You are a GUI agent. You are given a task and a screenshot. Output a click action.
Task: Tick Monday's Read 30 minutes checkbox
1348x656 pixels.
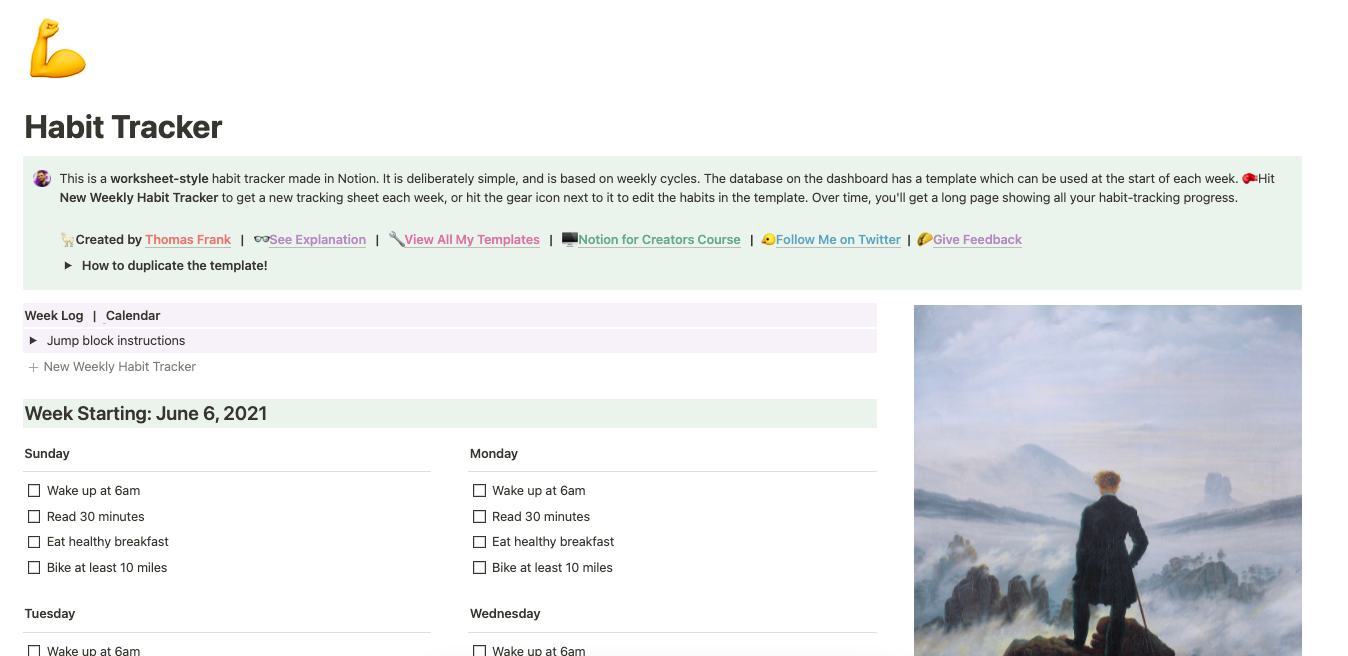479,517
